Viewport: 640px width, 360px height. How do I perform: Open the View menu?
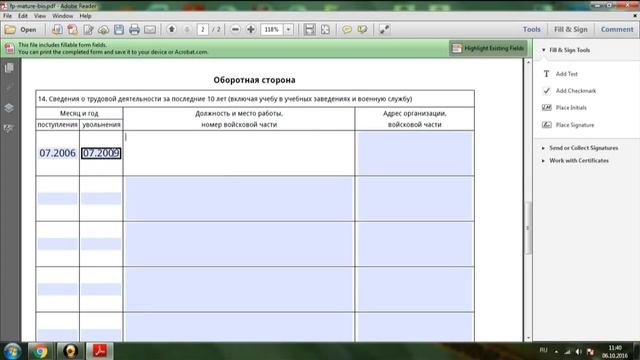click(x=40, y=16)
